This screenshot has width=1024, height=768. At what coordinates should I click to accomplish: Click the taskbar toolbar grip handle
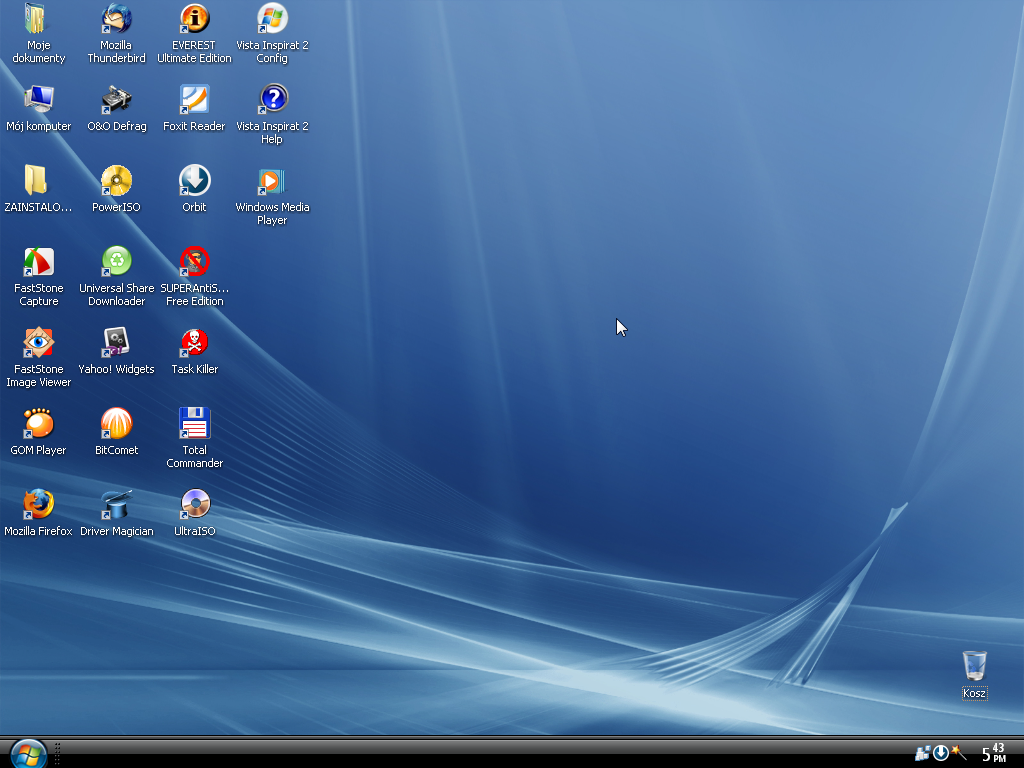57,754
